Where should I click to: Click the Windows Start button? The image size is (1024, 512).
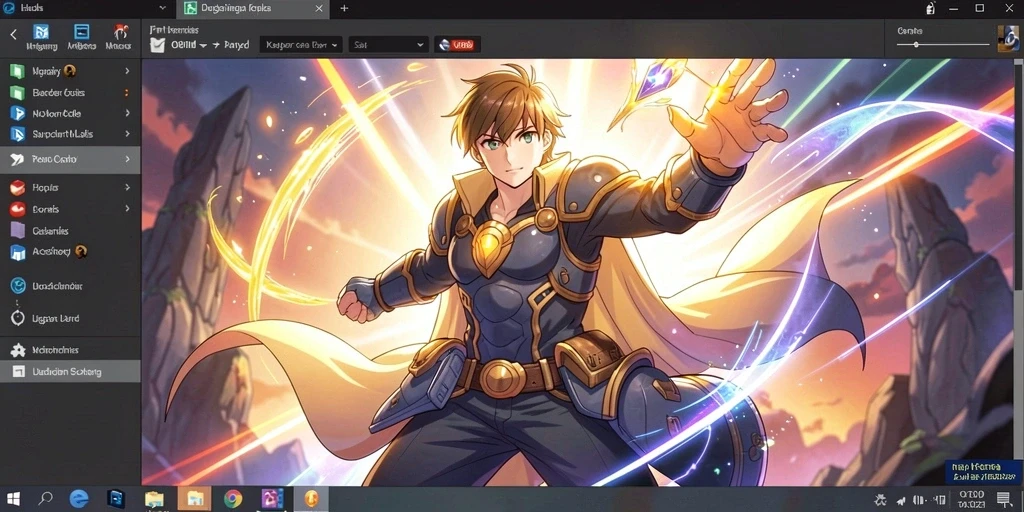13,499
